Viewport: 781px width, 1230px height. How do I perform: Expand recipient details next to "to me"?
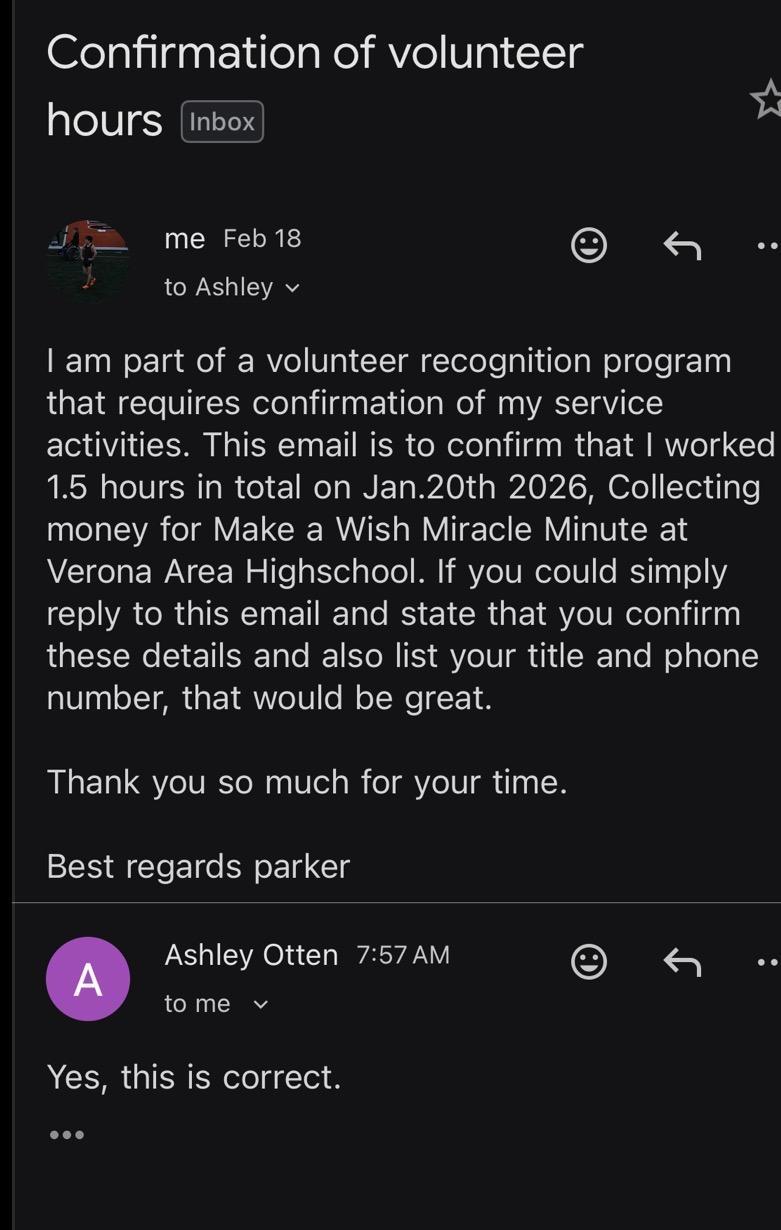click(261, 1004)
